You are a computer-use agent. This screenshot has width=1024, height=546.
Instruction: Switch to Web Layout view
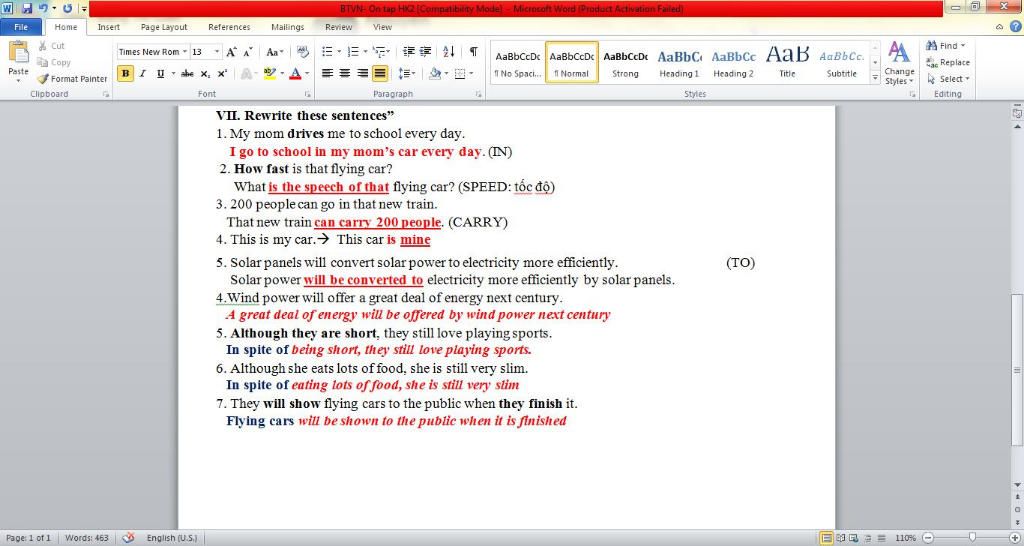pyautogui.click(x=853, y=538)
